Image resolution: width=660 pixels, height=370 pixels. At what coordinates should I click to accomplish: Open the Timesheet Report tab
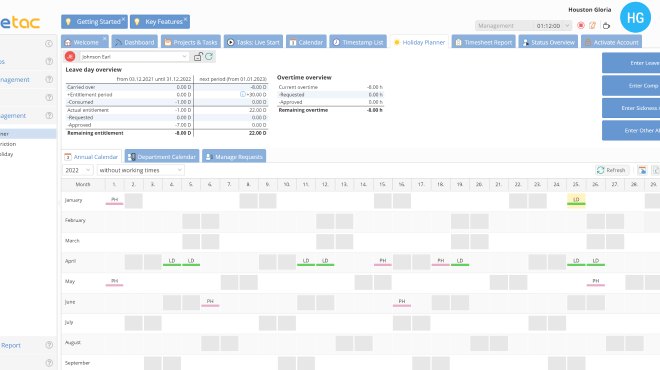click(x=484, y=42)
